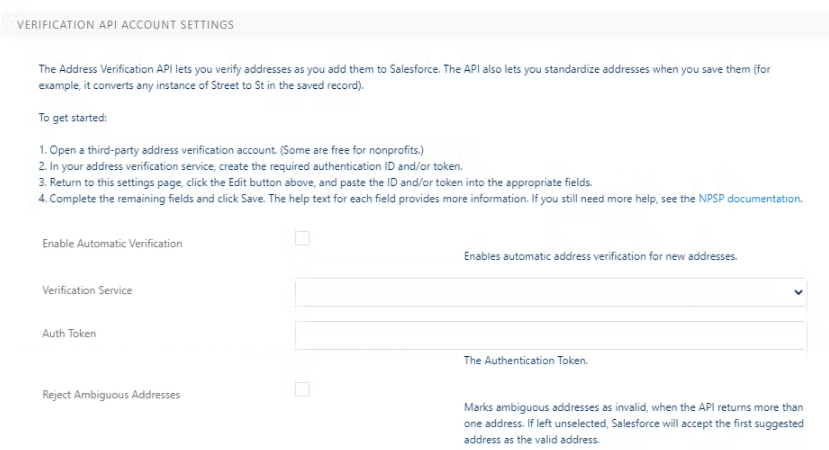Click "The Authentication Token." help text
829x450 pixels.
click(525, 361)
